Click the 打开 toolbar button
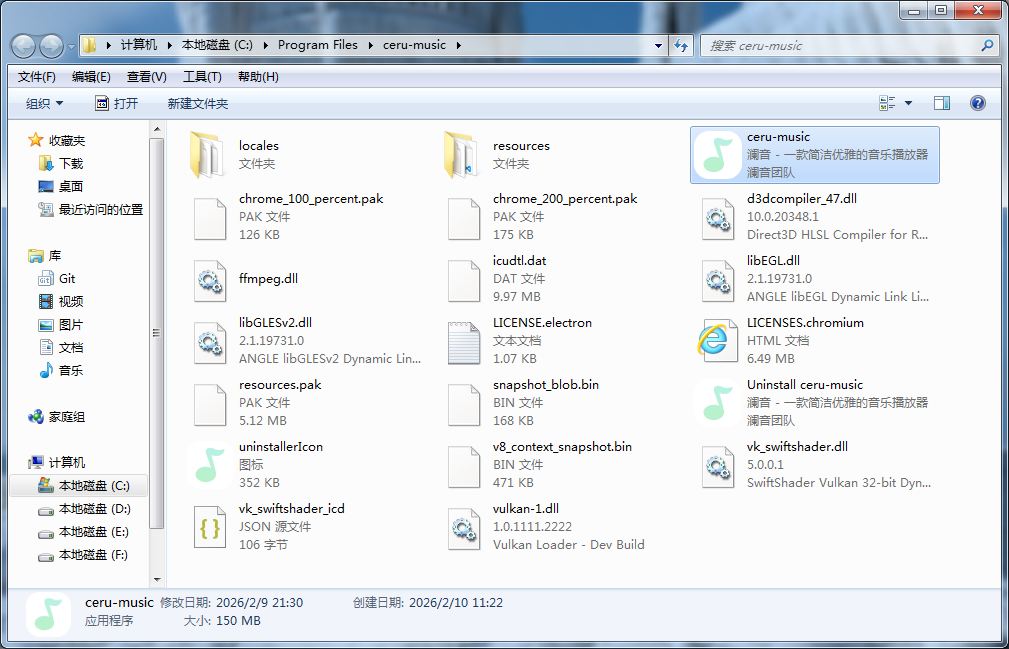The image size is (1009, 649). pos(116,103)
